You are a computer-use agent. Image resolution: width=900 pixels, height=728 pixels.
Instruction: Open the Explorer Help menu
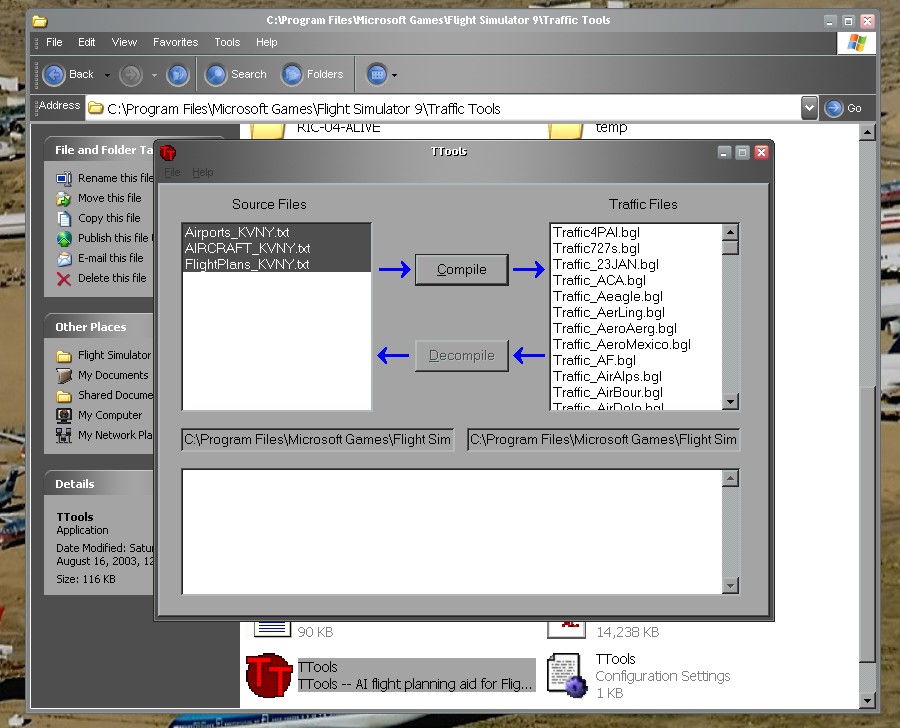[266, 42]
